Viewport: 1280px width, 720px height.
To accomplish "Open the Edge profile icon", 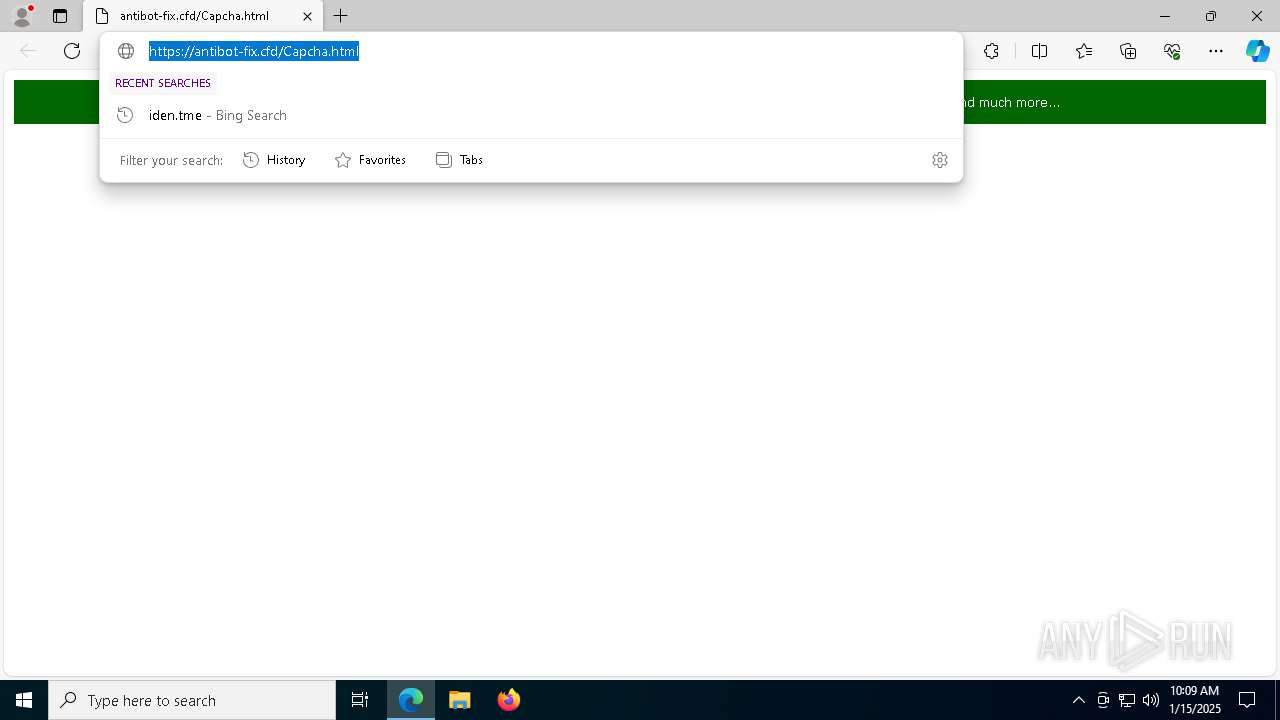I will tap(22, 16).
